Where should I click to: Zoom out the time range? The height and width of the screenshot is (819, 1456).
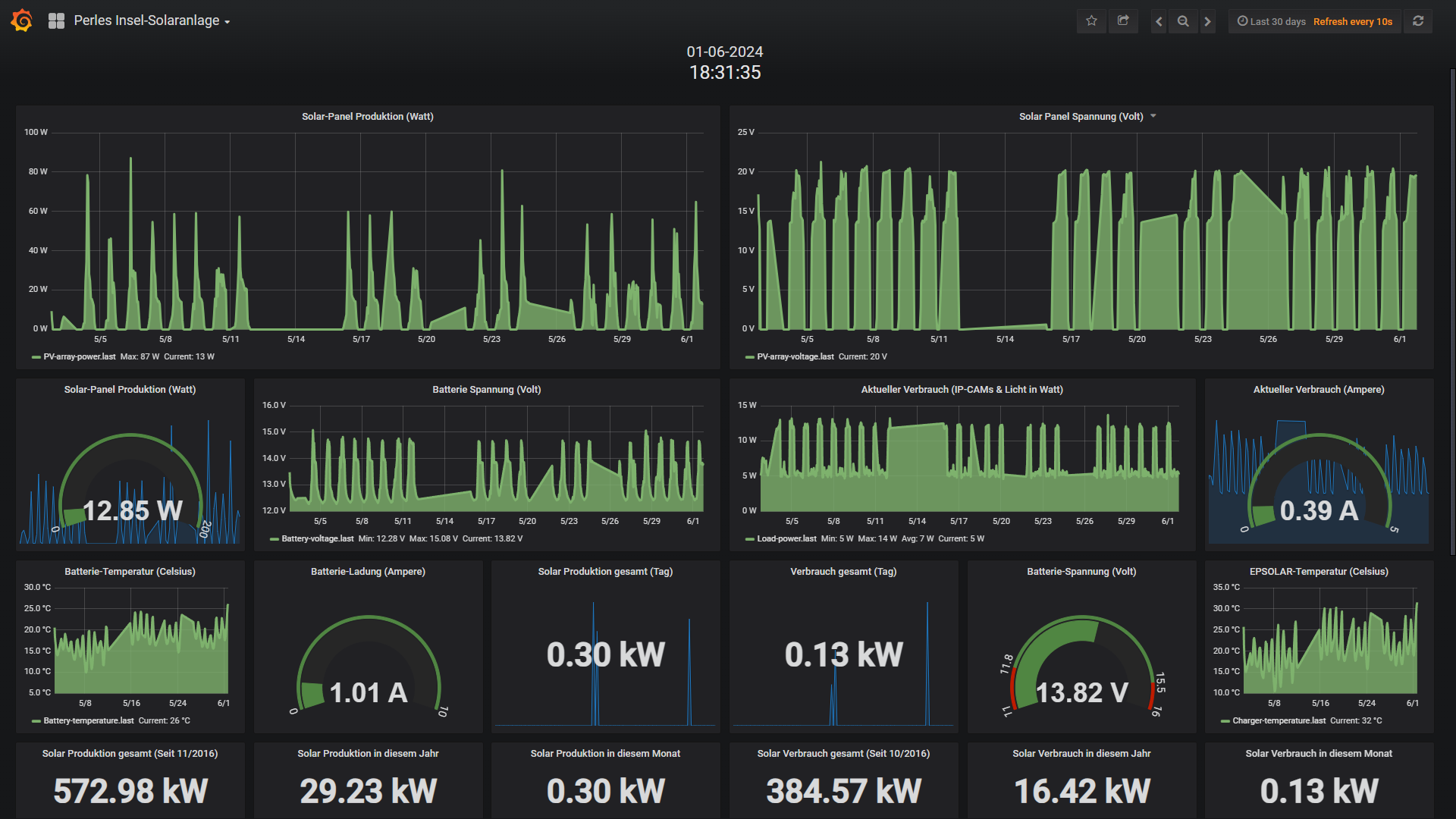1183,21
